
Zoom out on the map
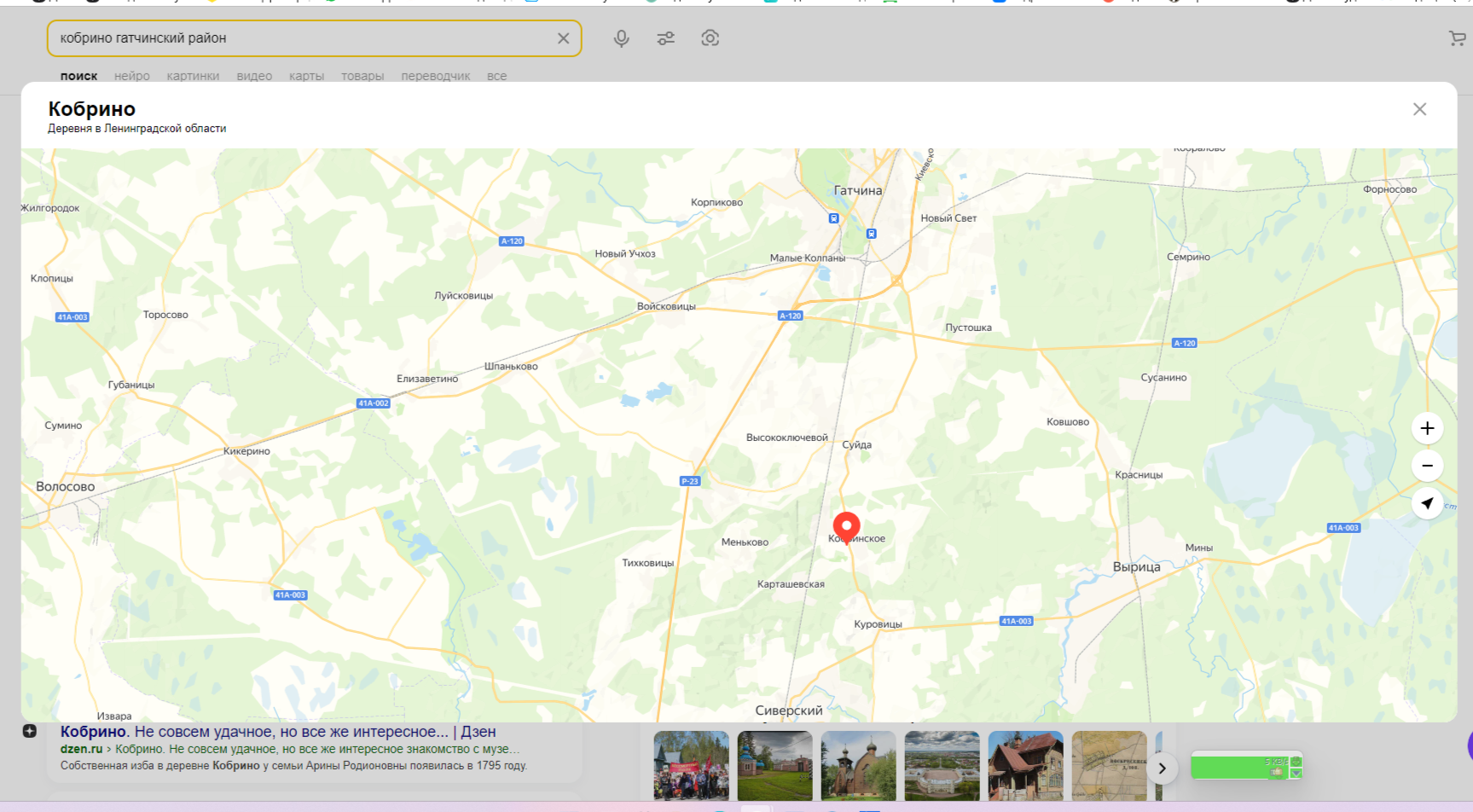click(x=1427, y=466)
